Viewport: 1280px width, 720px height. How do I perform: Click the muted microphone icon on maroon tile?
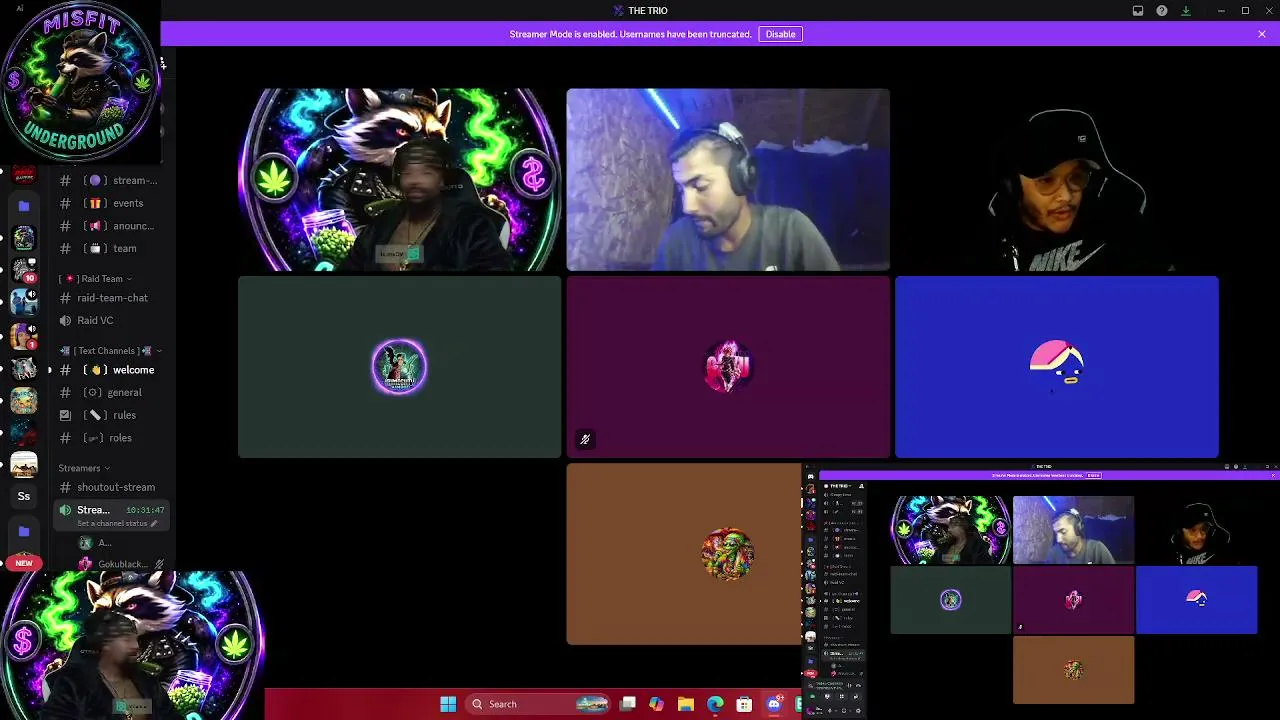[x=585, y=439]
